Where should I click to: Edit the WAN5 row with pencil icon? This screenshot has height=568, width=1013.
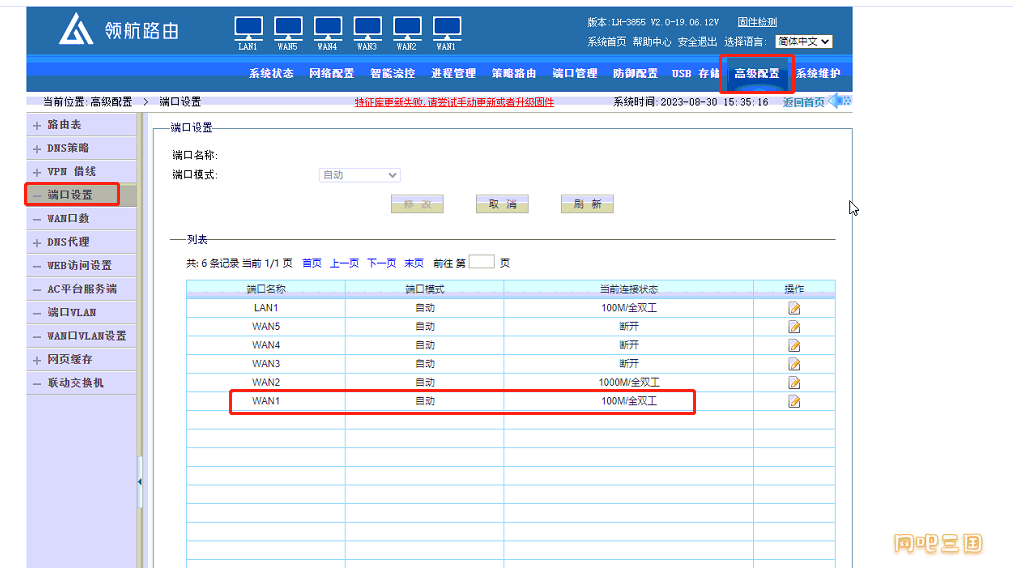(x=794, y=327)
